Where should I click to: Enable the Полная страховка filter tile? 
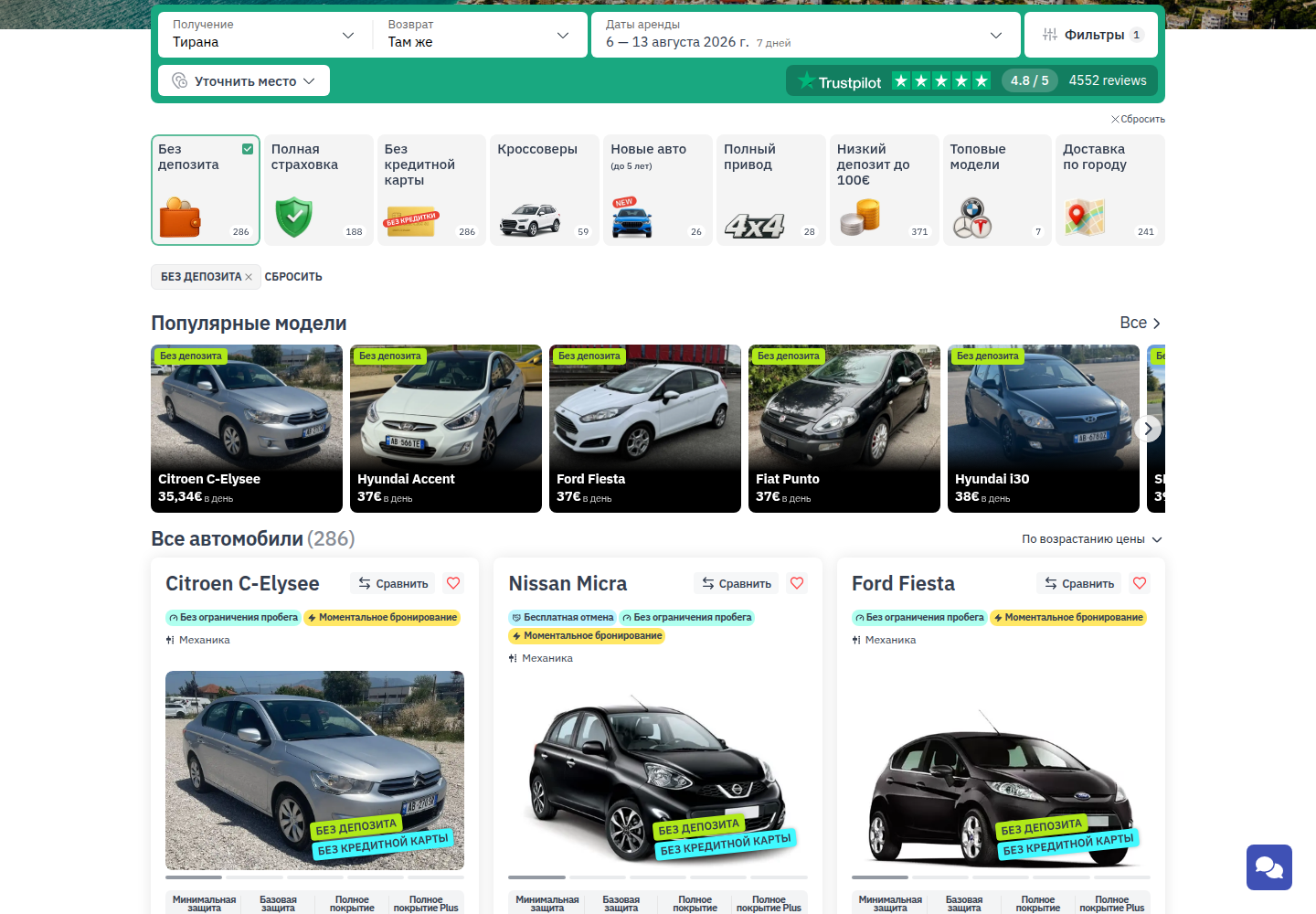(318, 190)
